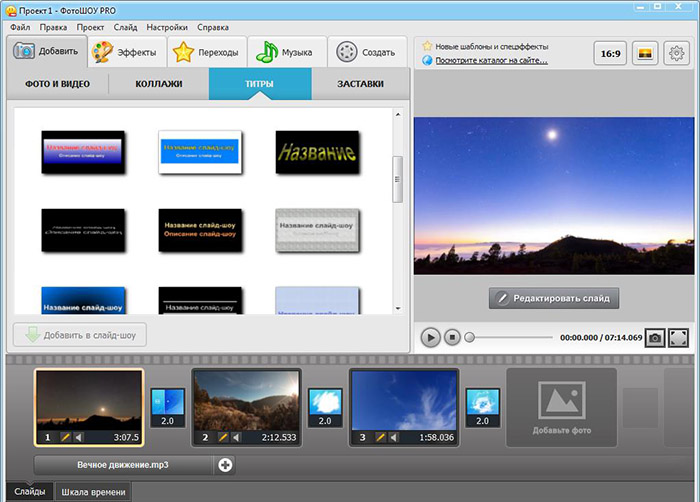Click the templates list scroll down arrow
The height and width of the screenshot is (502, 700).
397,308
